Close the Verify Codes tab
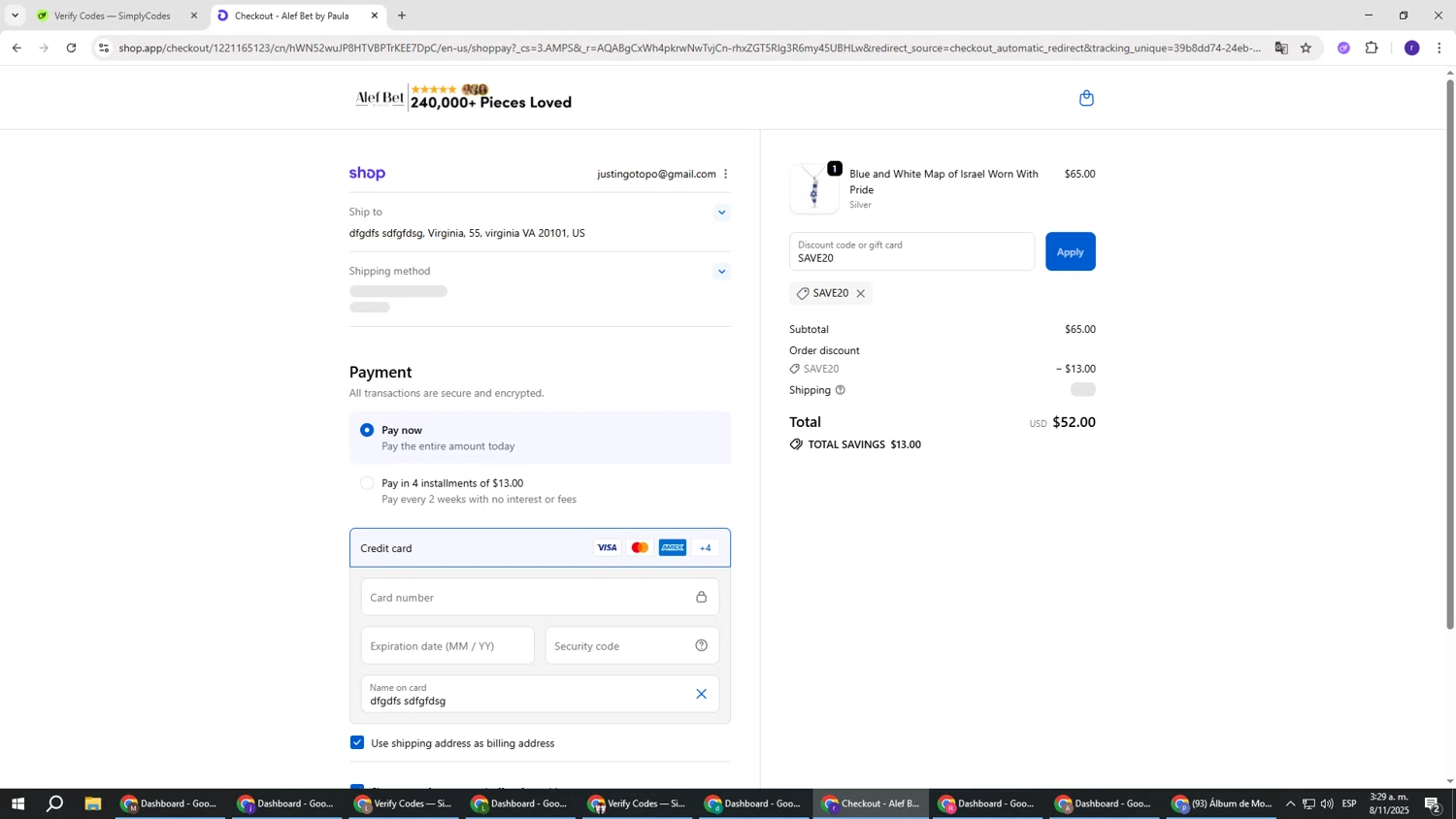Viewport: 1456px width, 819px height. click(x=193, y=16)
